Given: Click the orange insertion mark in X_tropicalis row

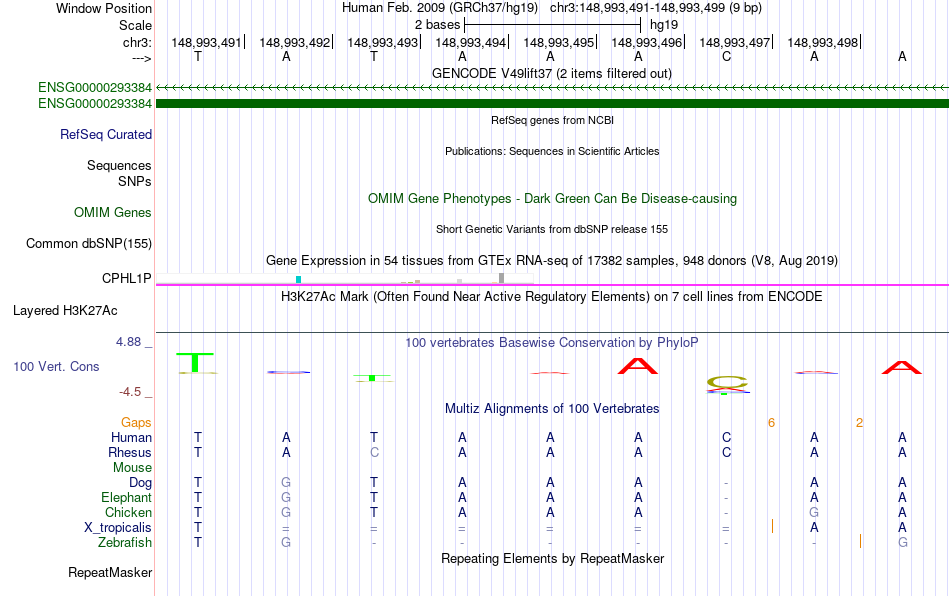Looking at the screenshot, I should [772, 526].
